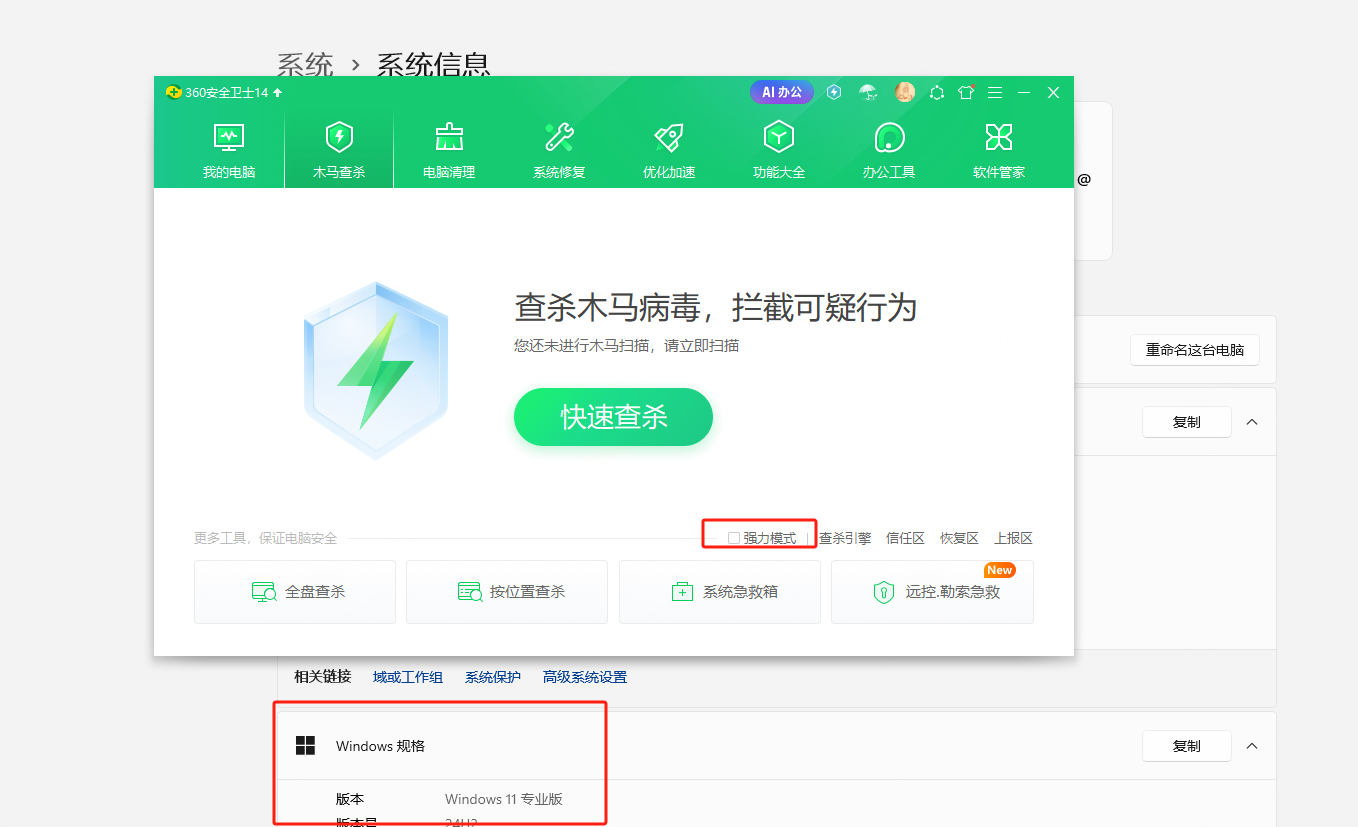Screen dimensions: 1358x827
Task: Open 电脑清理 cleanup tool
Action: 449,150
